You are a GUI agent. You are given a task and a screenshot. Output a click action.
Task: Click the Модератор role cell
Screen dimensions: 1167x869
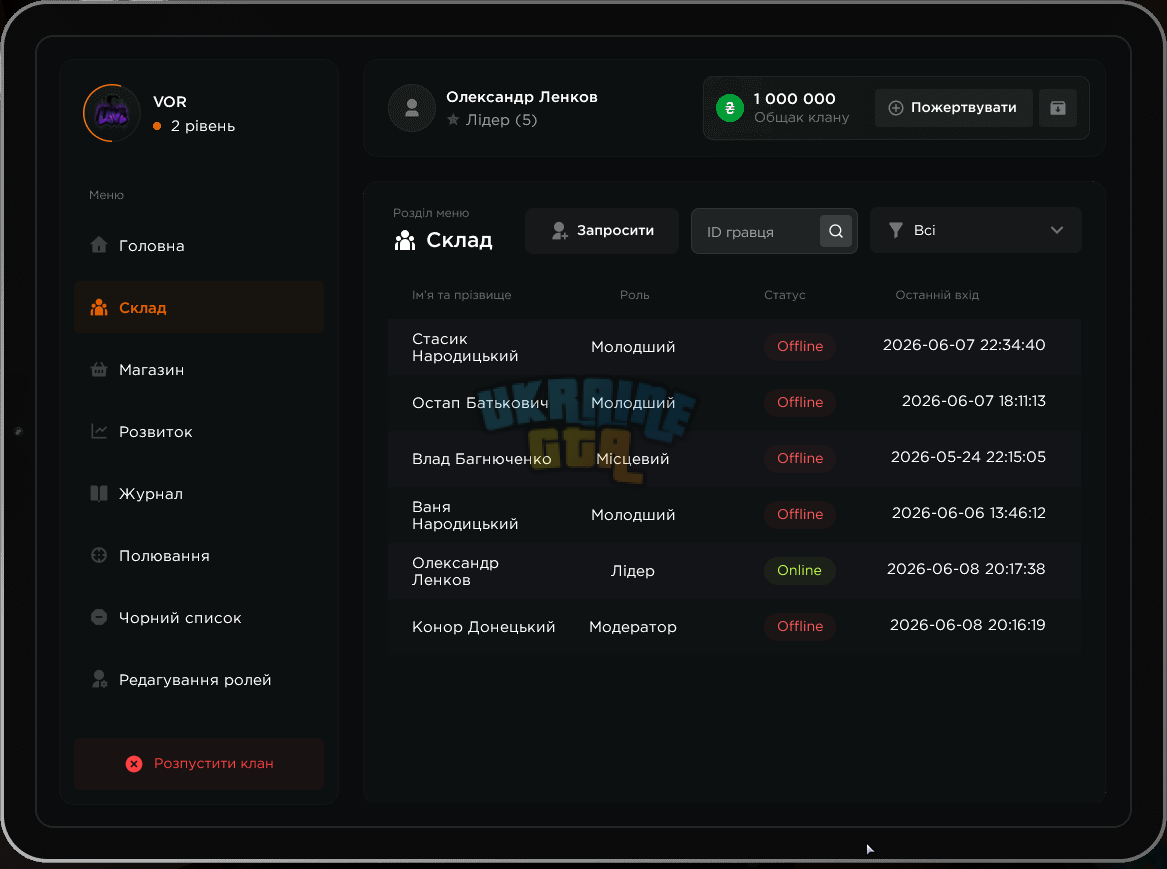tap(633, 627)
